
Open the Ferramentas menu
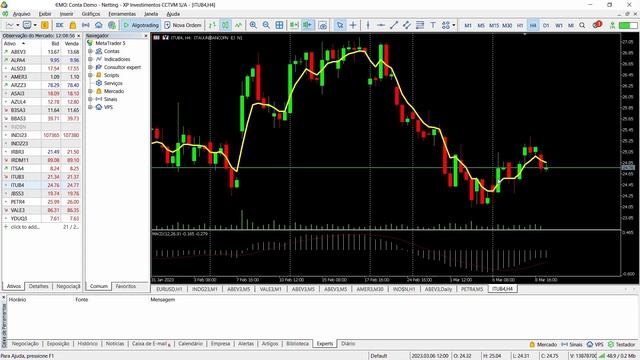(x=122, y=14)
